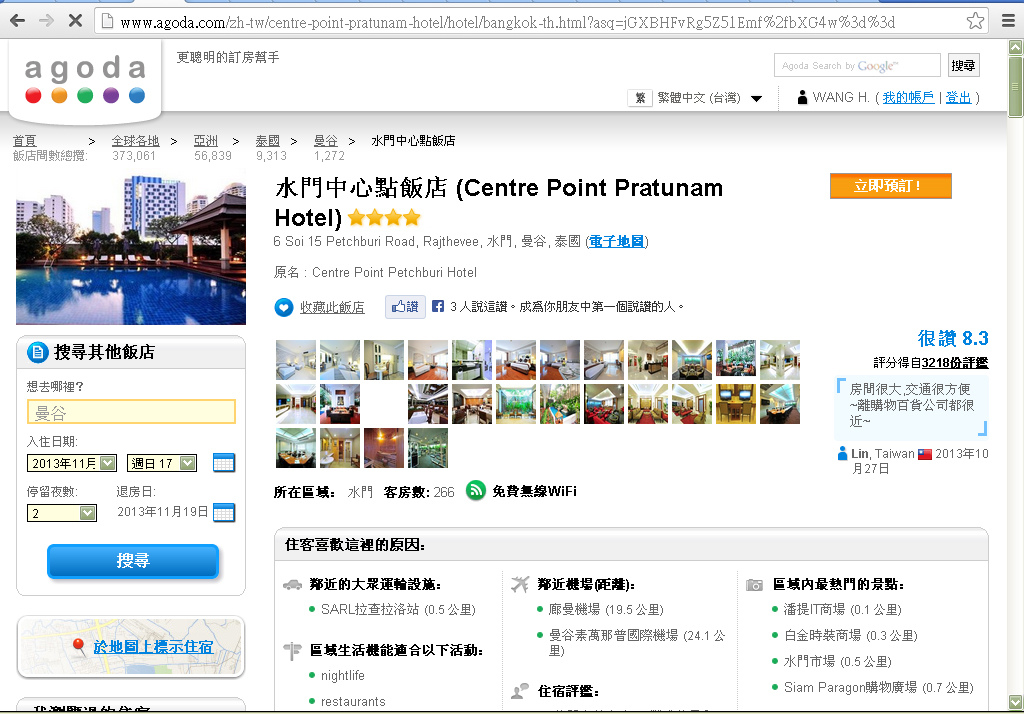Click the user account silhouette icon

pos(802,97)
